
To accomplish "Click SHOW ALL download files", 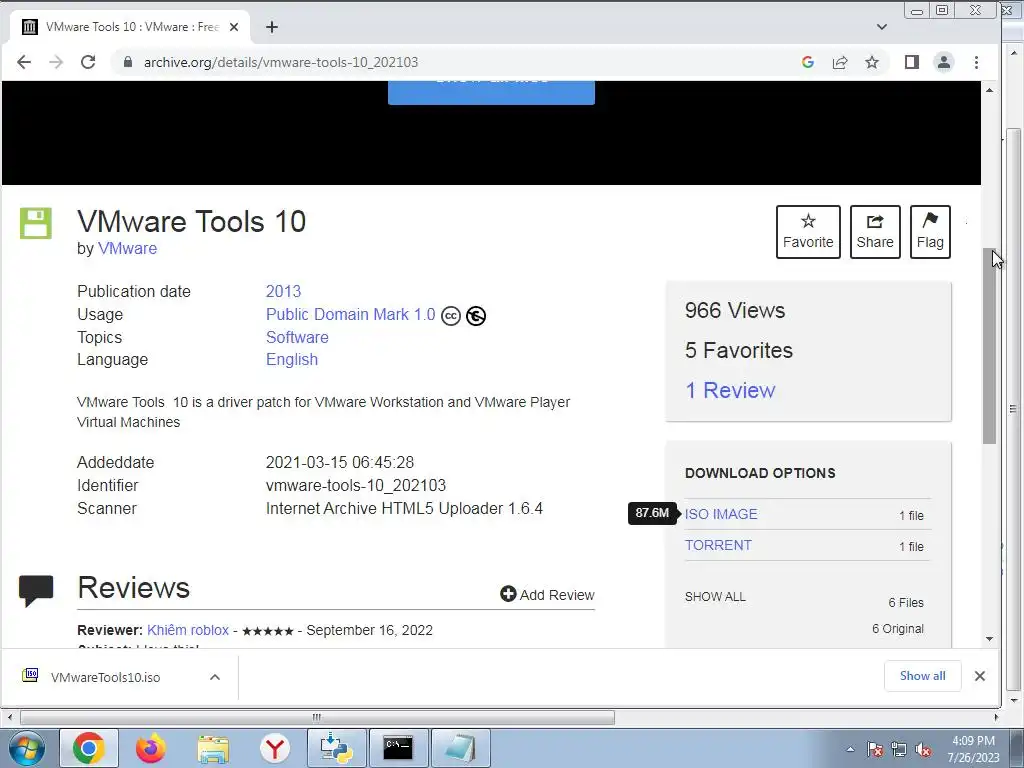I will (715, 597).
